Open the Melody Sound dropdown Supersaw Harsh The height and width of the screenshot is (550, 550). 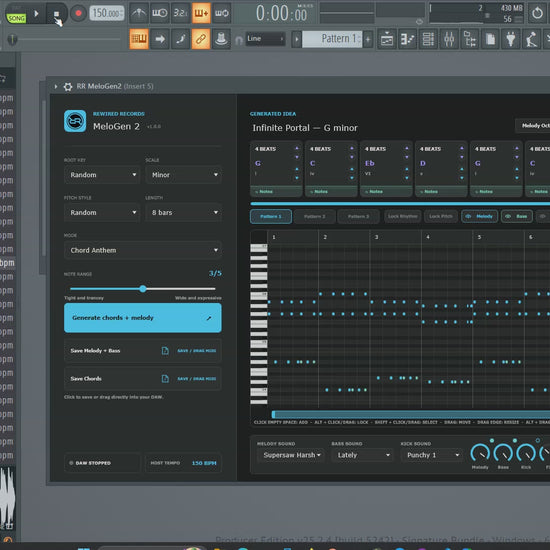[291, 455]
